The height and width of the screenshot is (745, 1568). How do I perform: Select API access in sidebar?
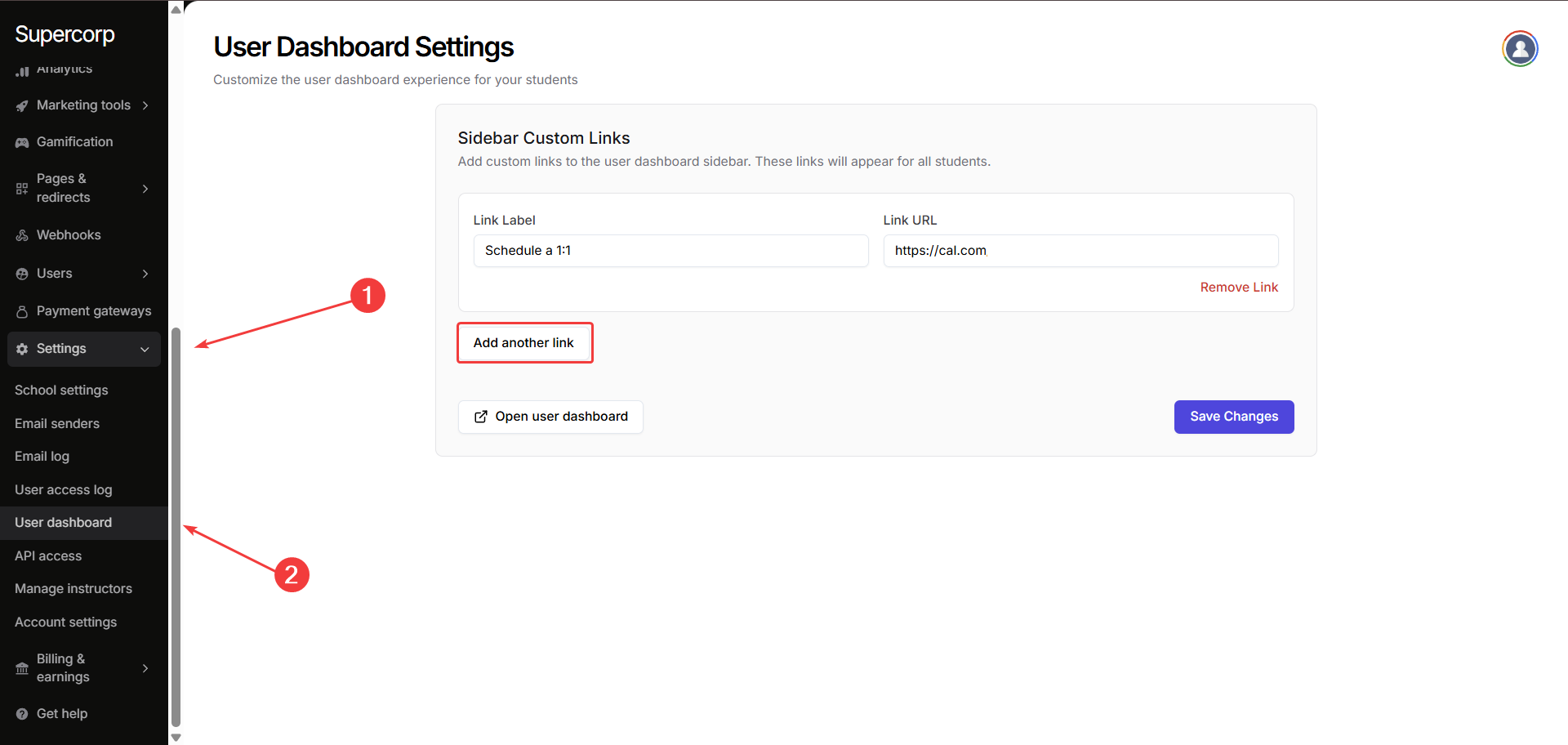[48, 556]
